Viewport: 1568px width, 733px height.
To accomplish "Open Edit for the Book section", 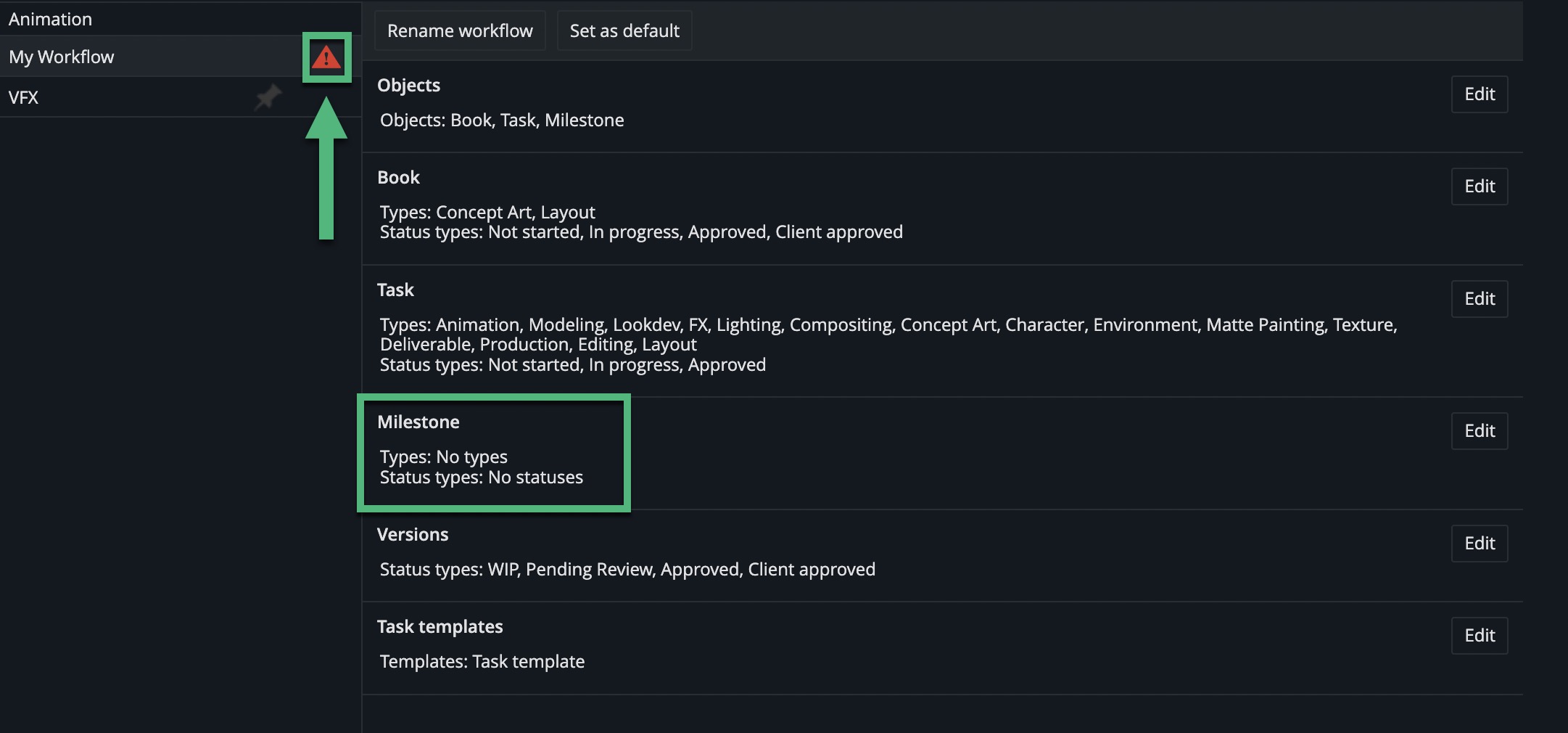I will 1479,187.
